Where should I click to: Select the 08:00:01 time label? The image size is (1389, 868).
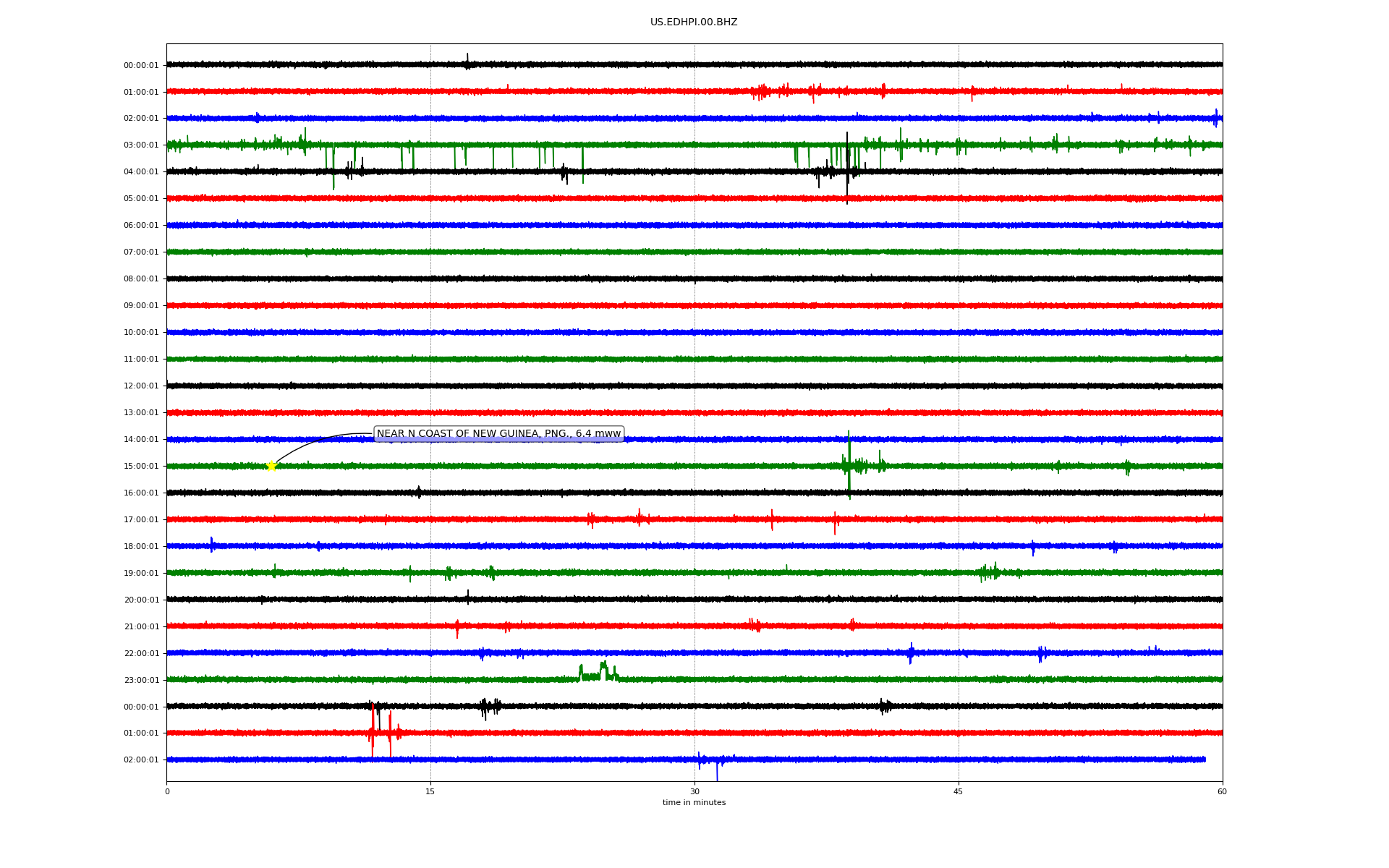point(141,279)
